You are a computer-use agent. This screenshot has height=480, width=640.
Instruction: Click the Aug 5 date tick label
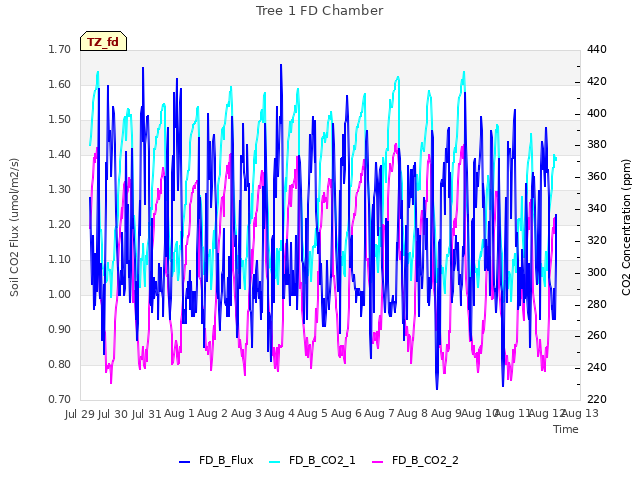click(313, 414)
